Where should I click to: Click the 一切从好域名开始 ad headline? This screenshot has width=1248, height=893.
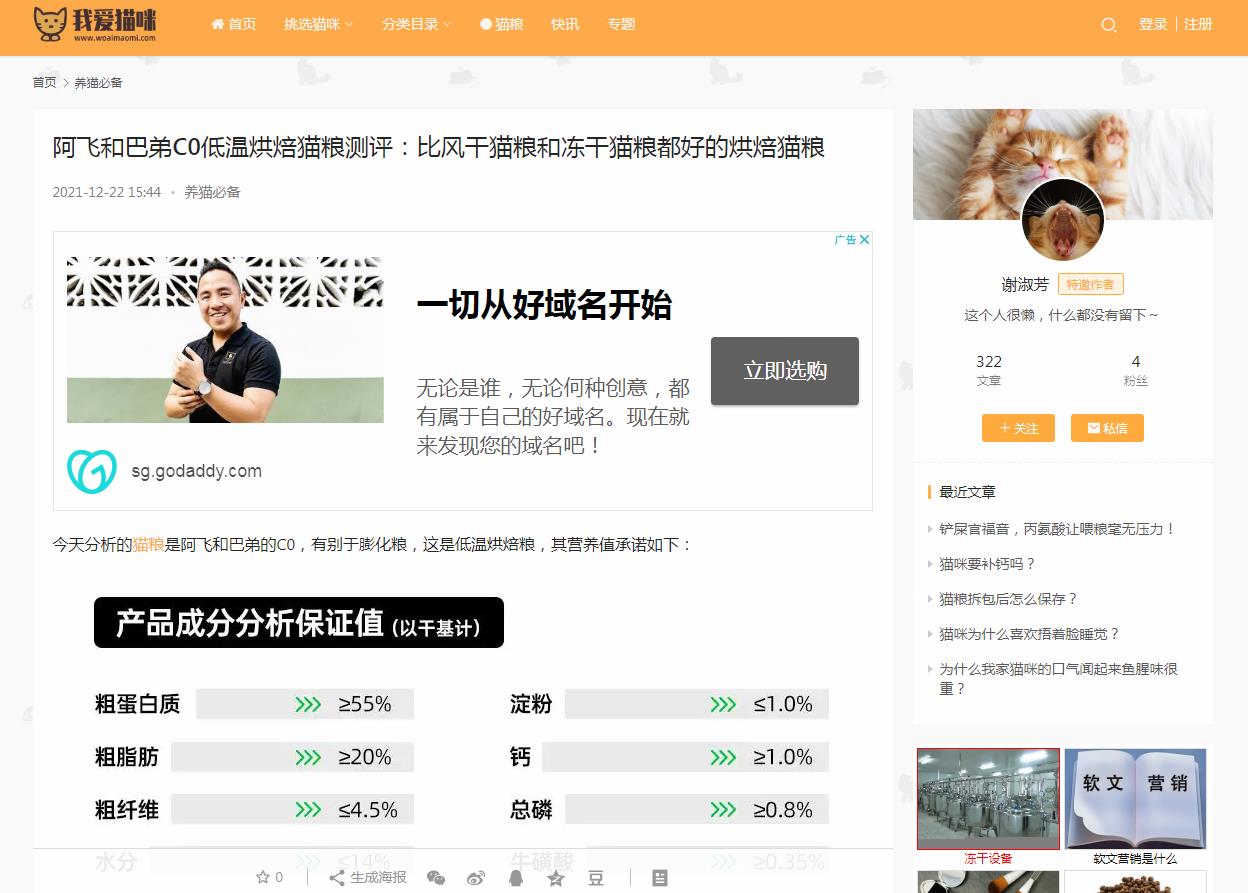pos(544,305)
